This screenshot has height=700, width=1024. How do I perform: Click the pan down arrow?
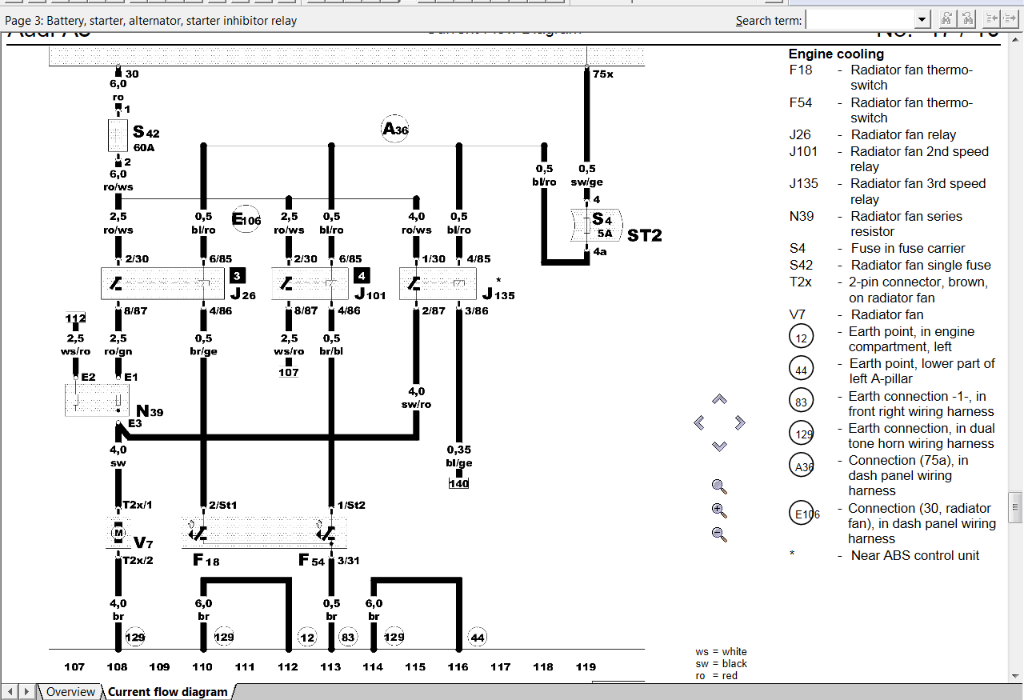(719, 446)
